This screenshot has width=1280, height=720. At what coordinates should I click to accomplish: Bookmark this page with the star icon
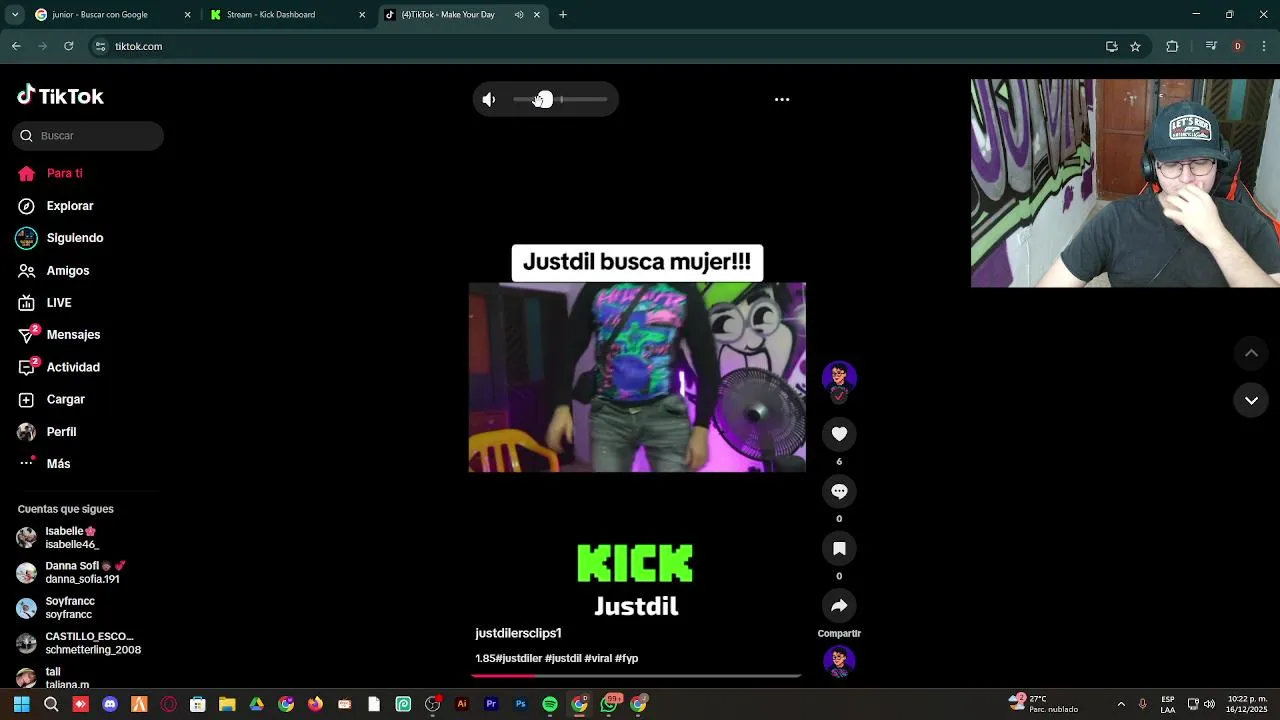pos(1135,46)
